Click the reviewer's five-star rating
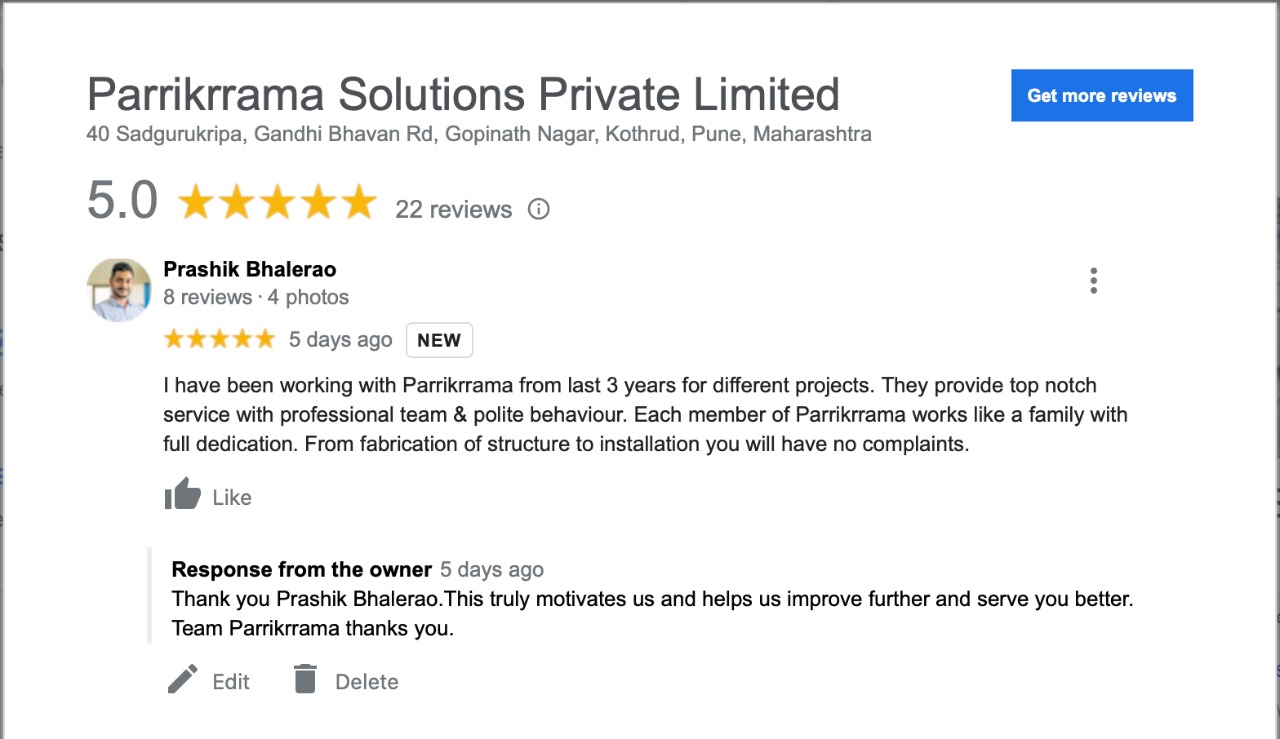 click(x=219, y=339)
